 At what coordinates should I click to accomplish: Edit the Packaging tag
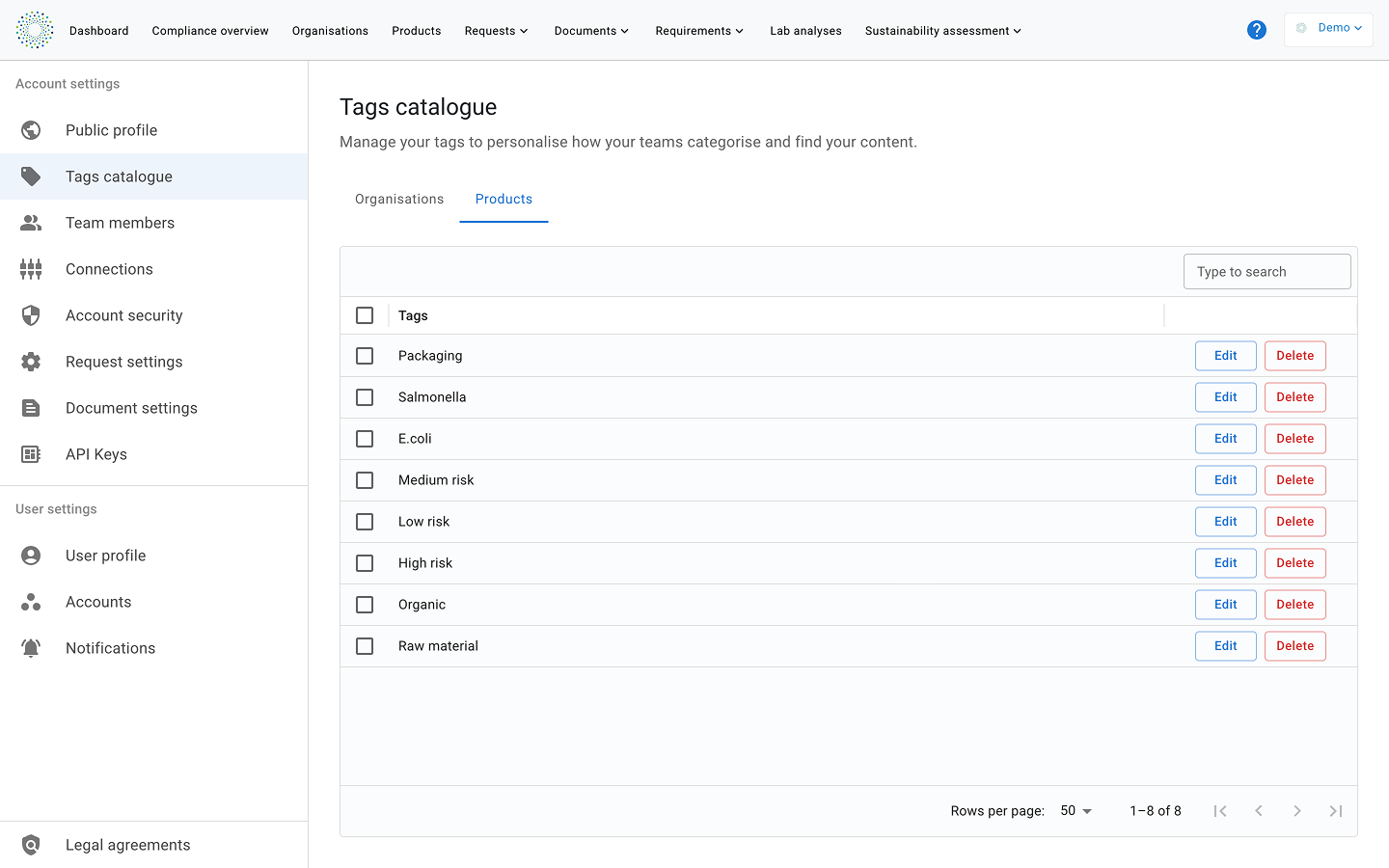[1226, 356]
